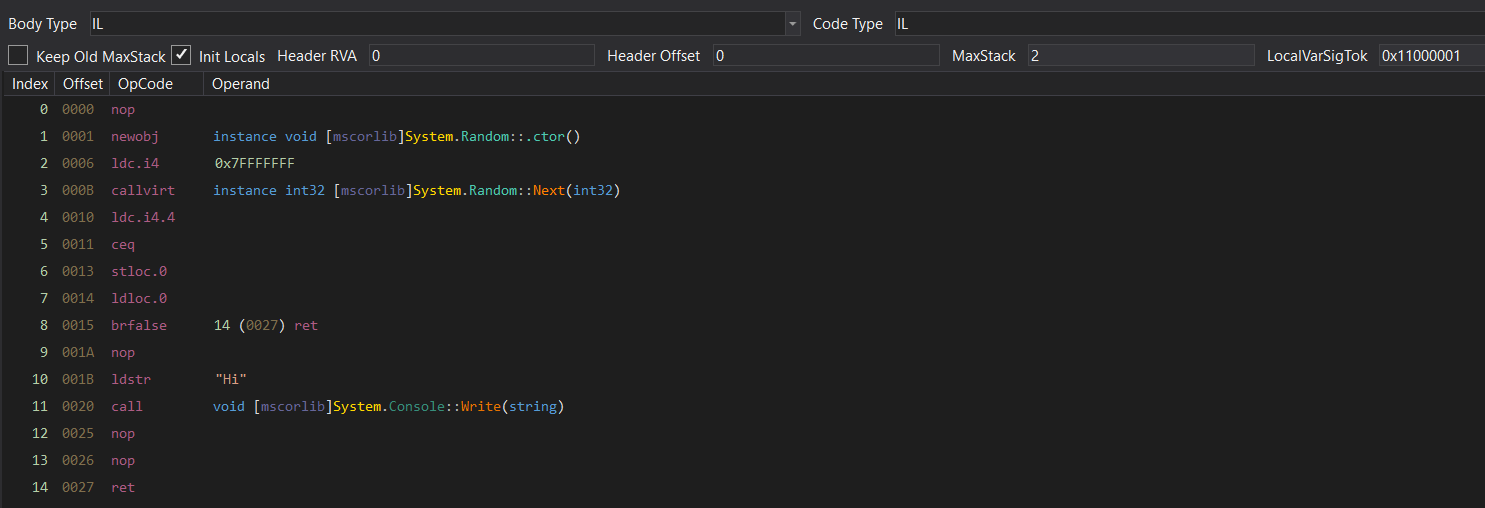
Task: Click offset 000B cell
Action: (x=78, y=190)
